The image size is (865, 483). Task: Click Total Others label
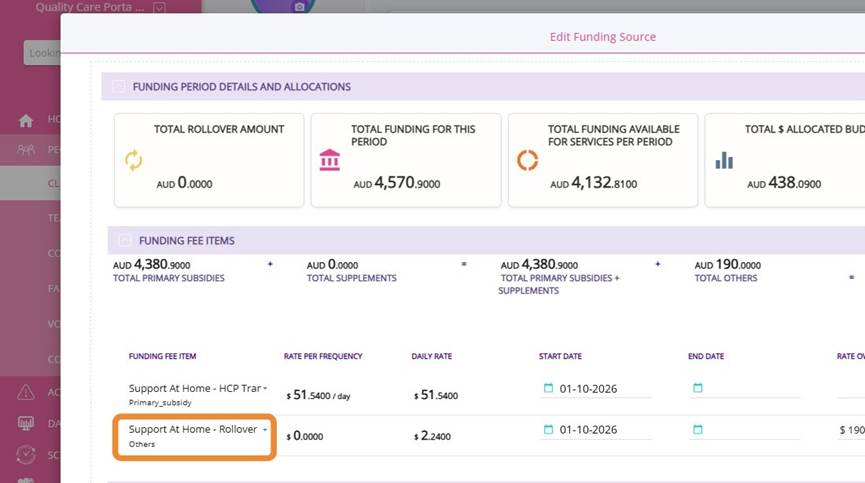pos(725,278)
